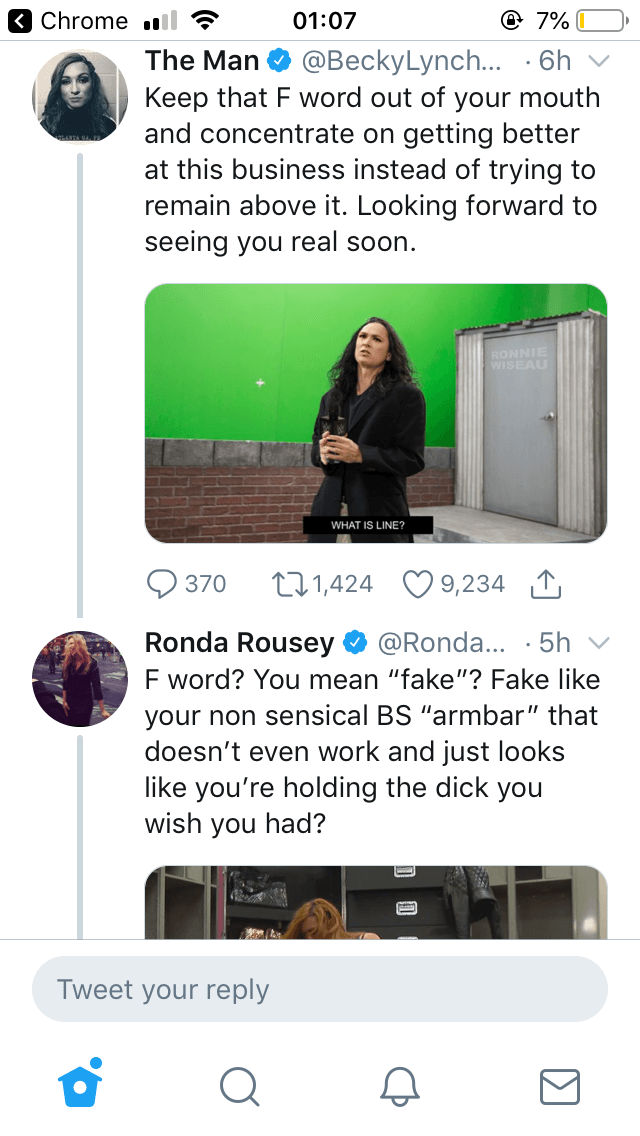The width and height of the screenshot is (640, 1136).
Task: Open the Search tab in bottom bar
Action: [239, 1085]
